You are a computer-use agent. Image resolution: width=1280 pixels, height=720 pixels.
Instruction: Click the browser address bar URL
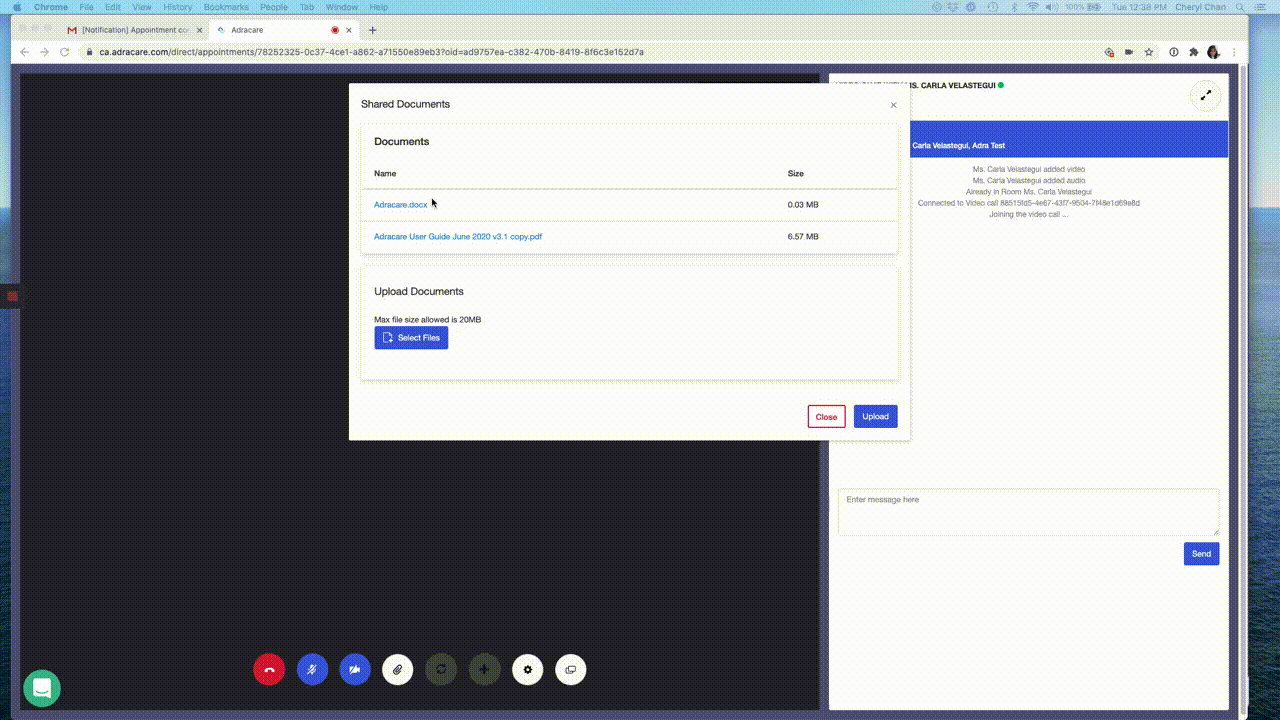pyautogui.click(x=371, y=52)
